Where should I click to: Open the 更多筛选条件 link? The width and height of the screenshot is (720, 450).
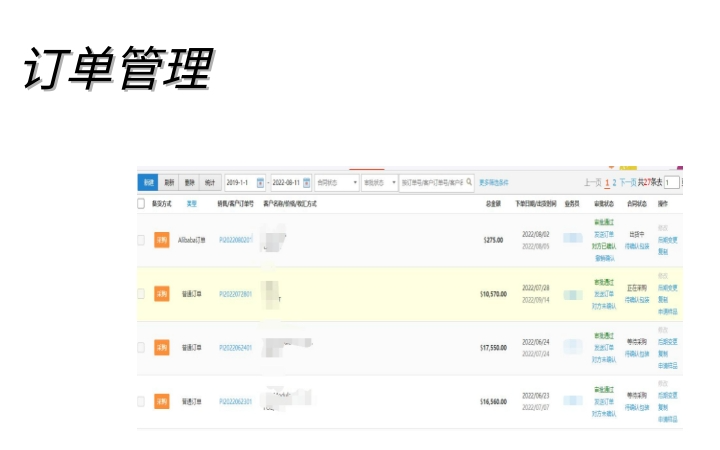point(494,182)
